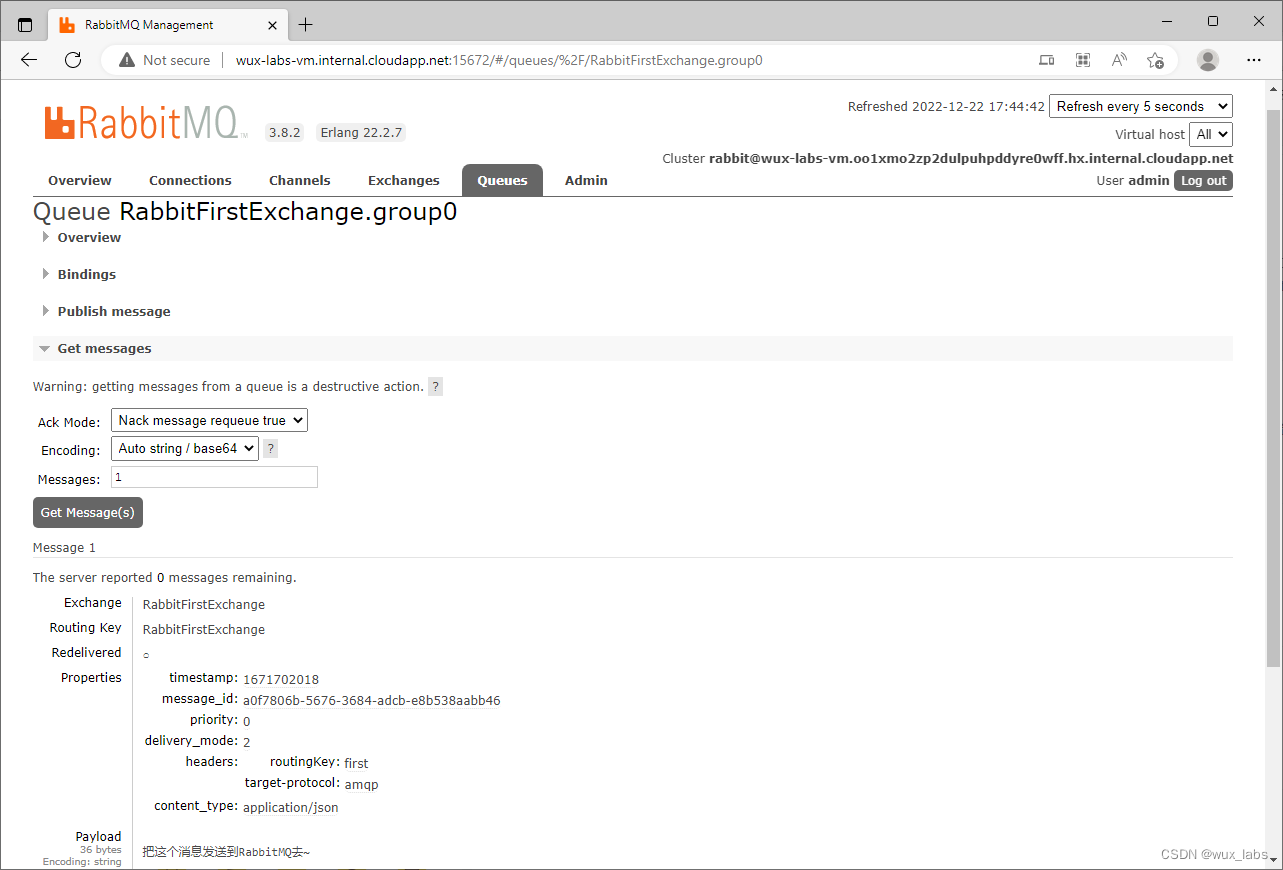Open the browser profile avatar
The width and height of the screenshot is (1283, 870).
(1208, 60)
